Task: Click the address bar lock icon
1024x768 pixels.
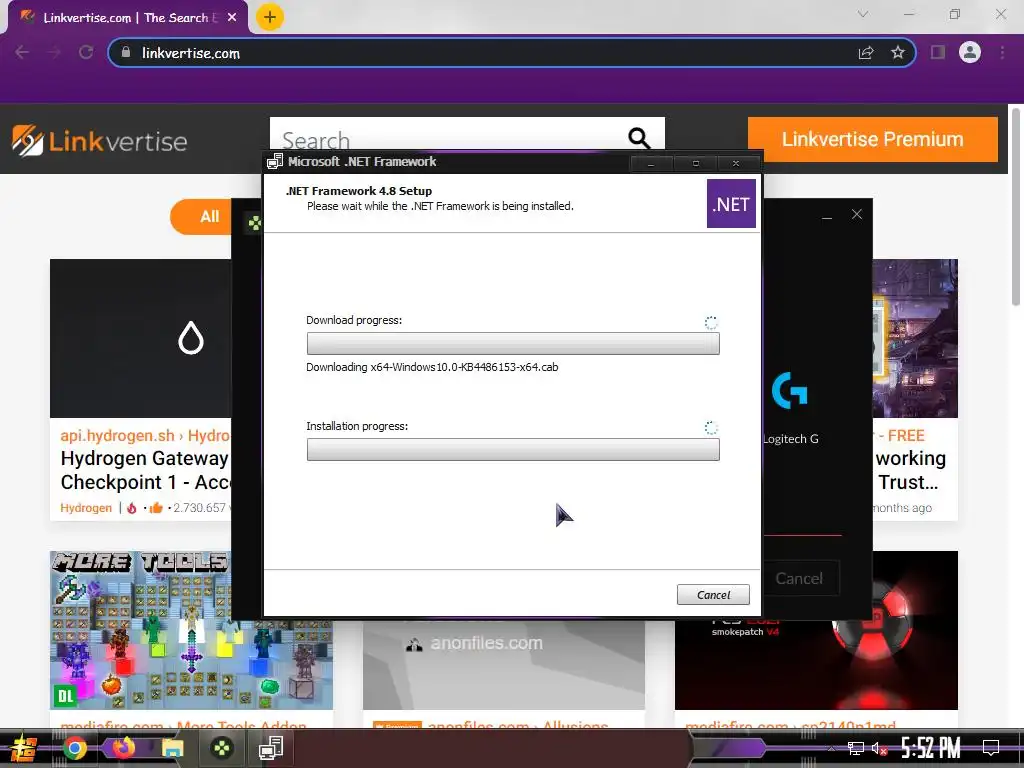Action: point(126,52)
